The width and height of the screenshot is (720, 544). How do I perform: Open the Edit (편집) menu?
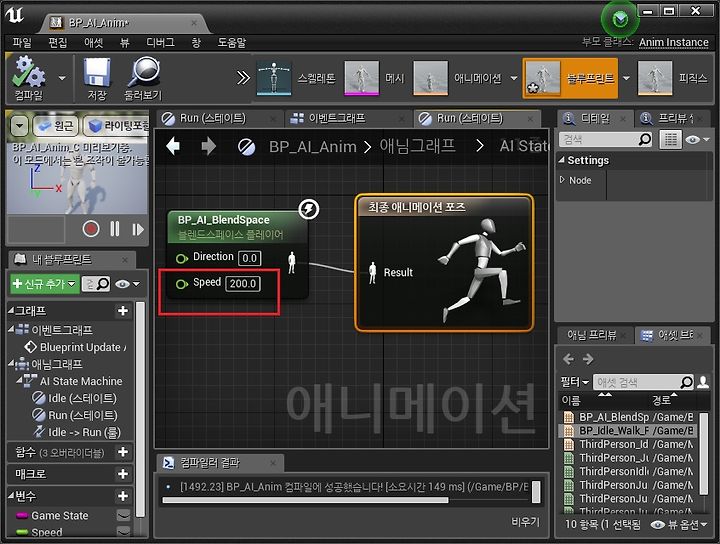click(x=58, y=43)
